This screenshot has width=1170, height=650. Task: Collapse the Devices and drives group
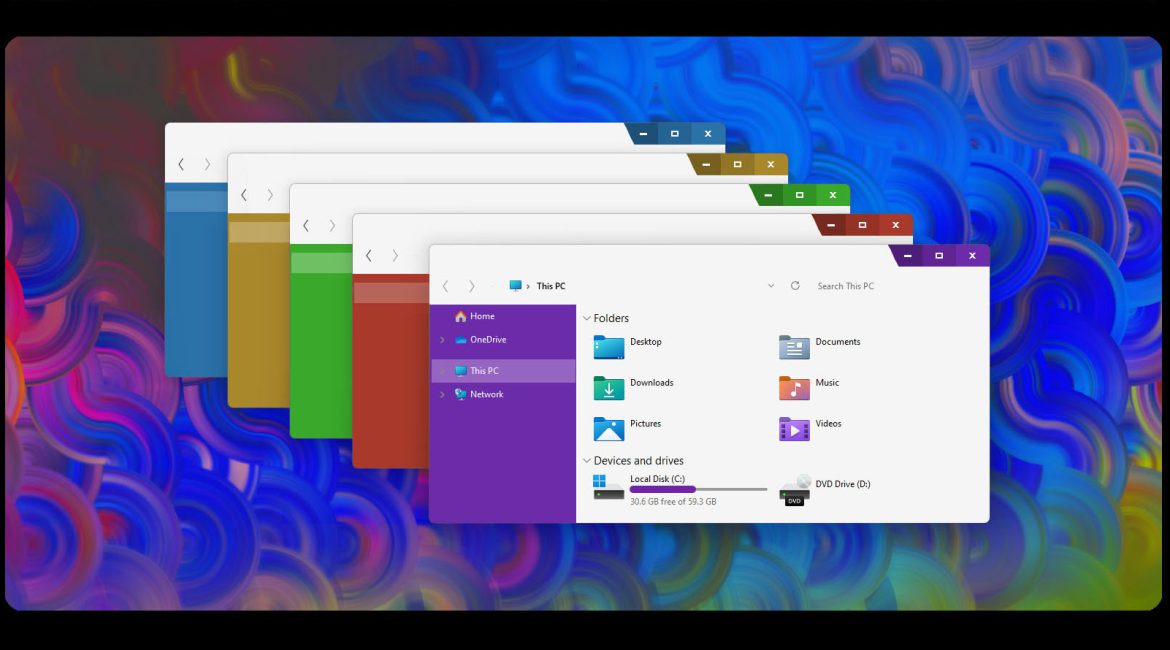pos(586,461)
